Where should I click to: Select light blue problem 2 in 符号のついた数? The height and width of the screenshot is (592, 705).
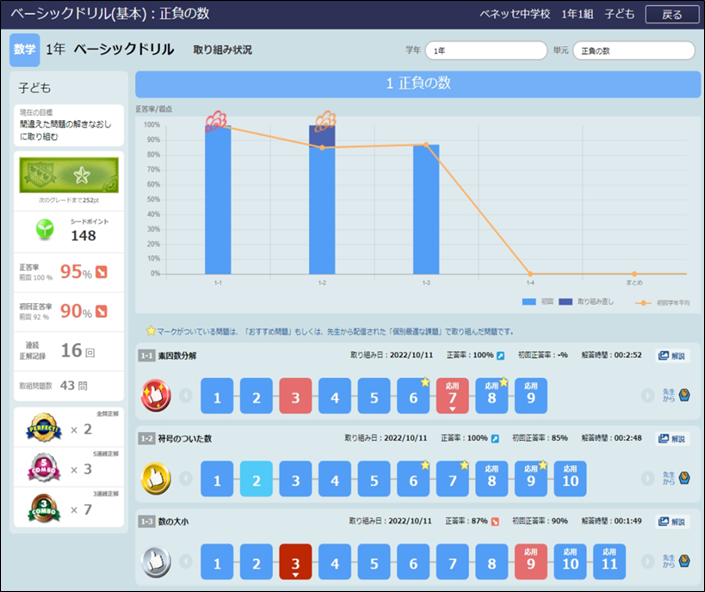[x=255, y=479]
